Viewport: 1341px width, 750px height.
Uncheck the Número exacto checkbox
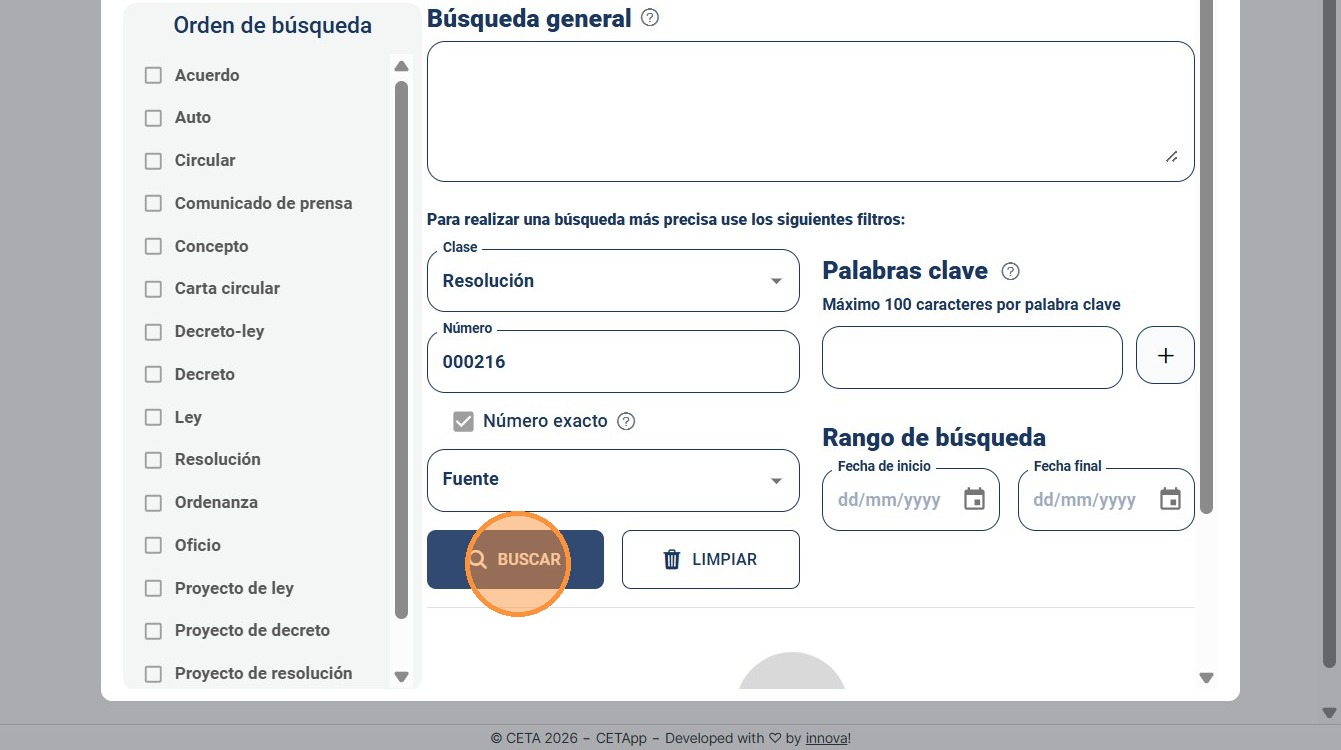point(463,421)
